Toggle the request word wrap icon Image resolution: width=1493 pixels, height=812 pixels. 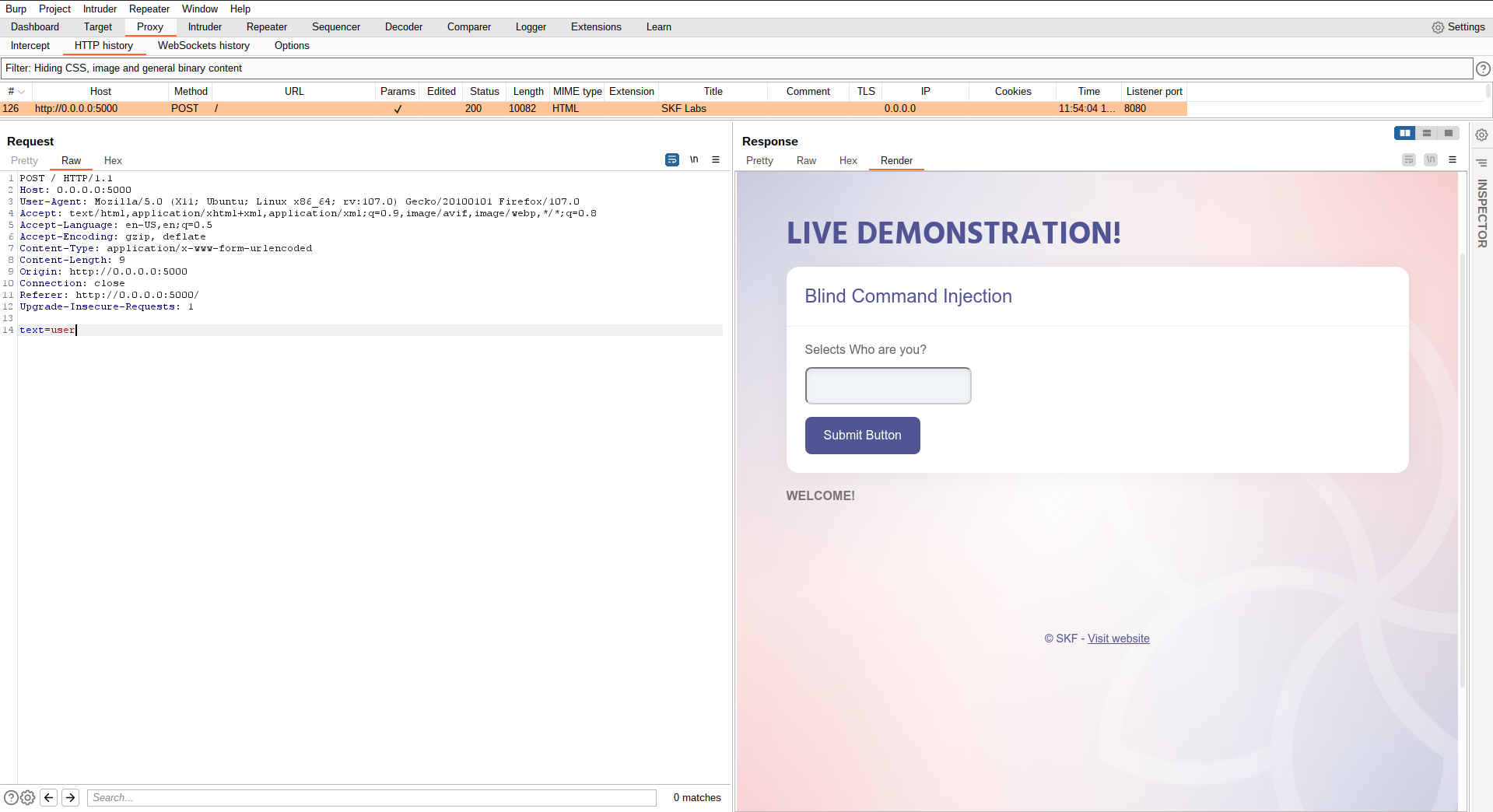(672, 159)
